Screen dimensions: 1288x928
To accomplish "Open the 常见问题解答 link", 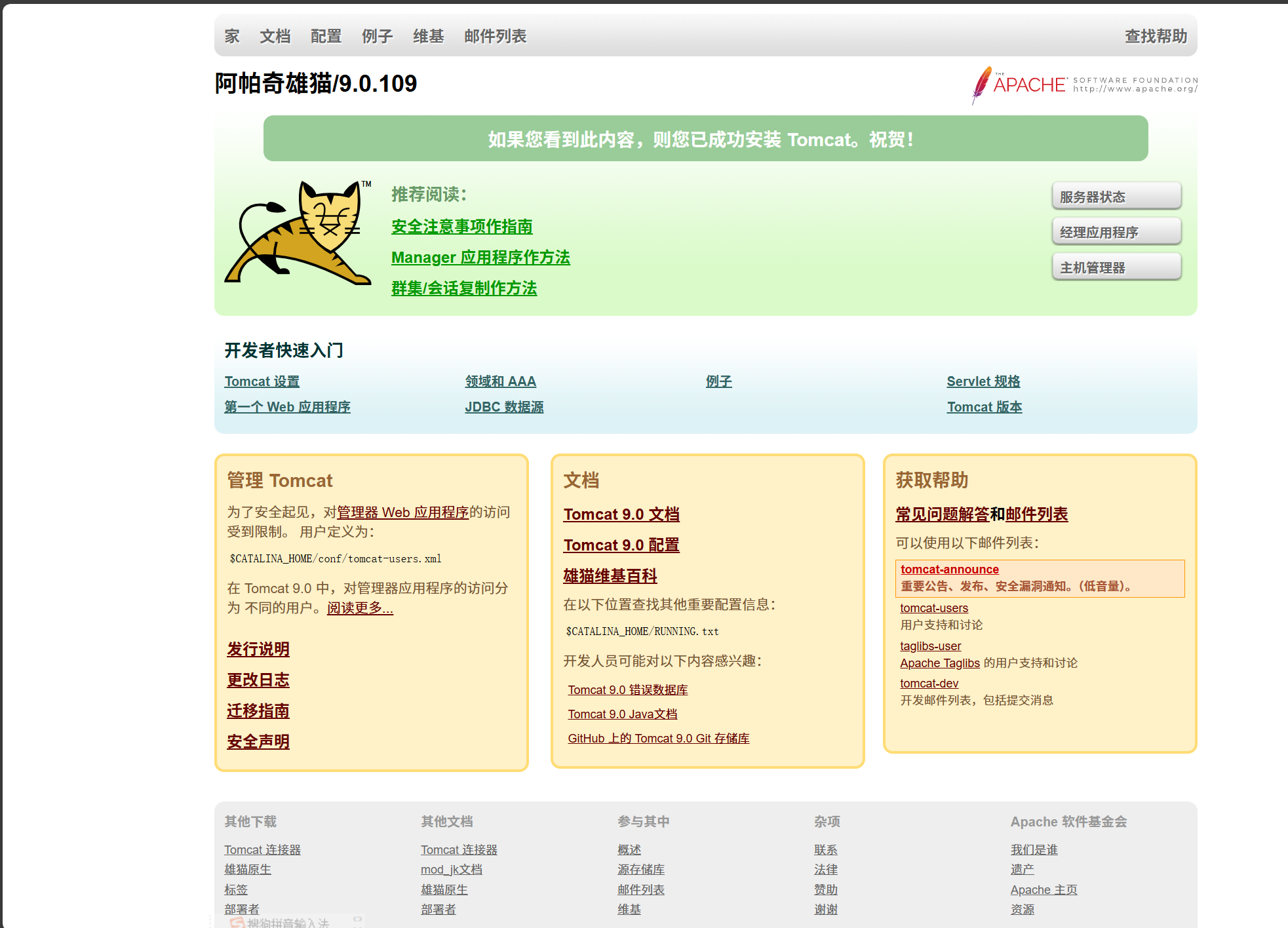I will pos(943,514).
